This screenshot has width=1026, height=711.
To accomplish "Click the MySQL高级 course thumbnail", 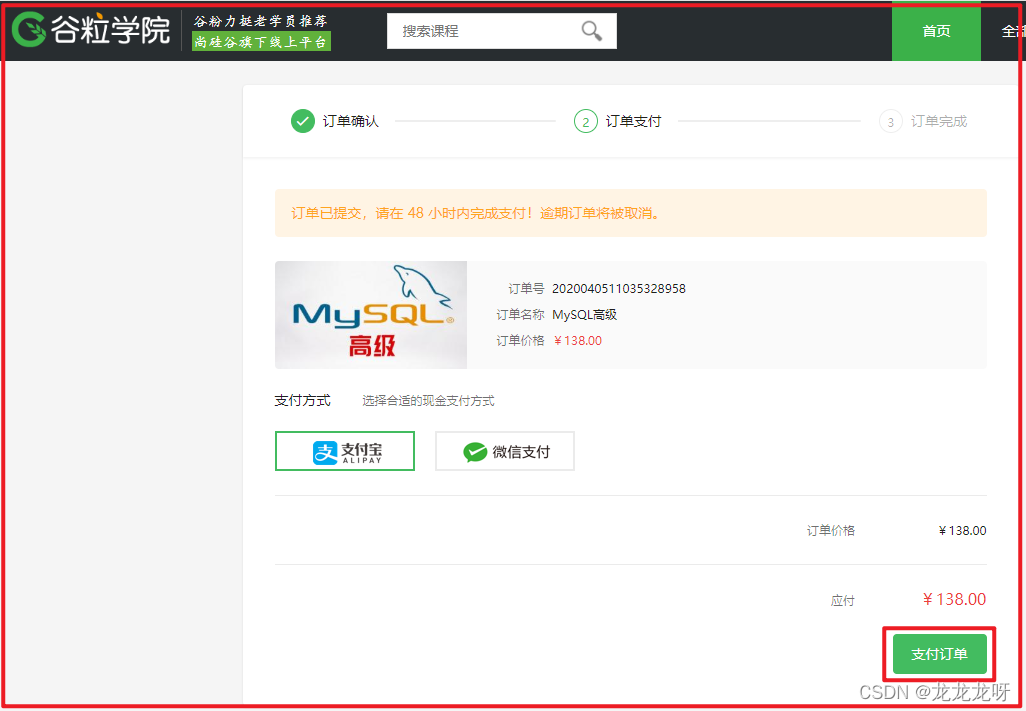I will tap(371, 315).
